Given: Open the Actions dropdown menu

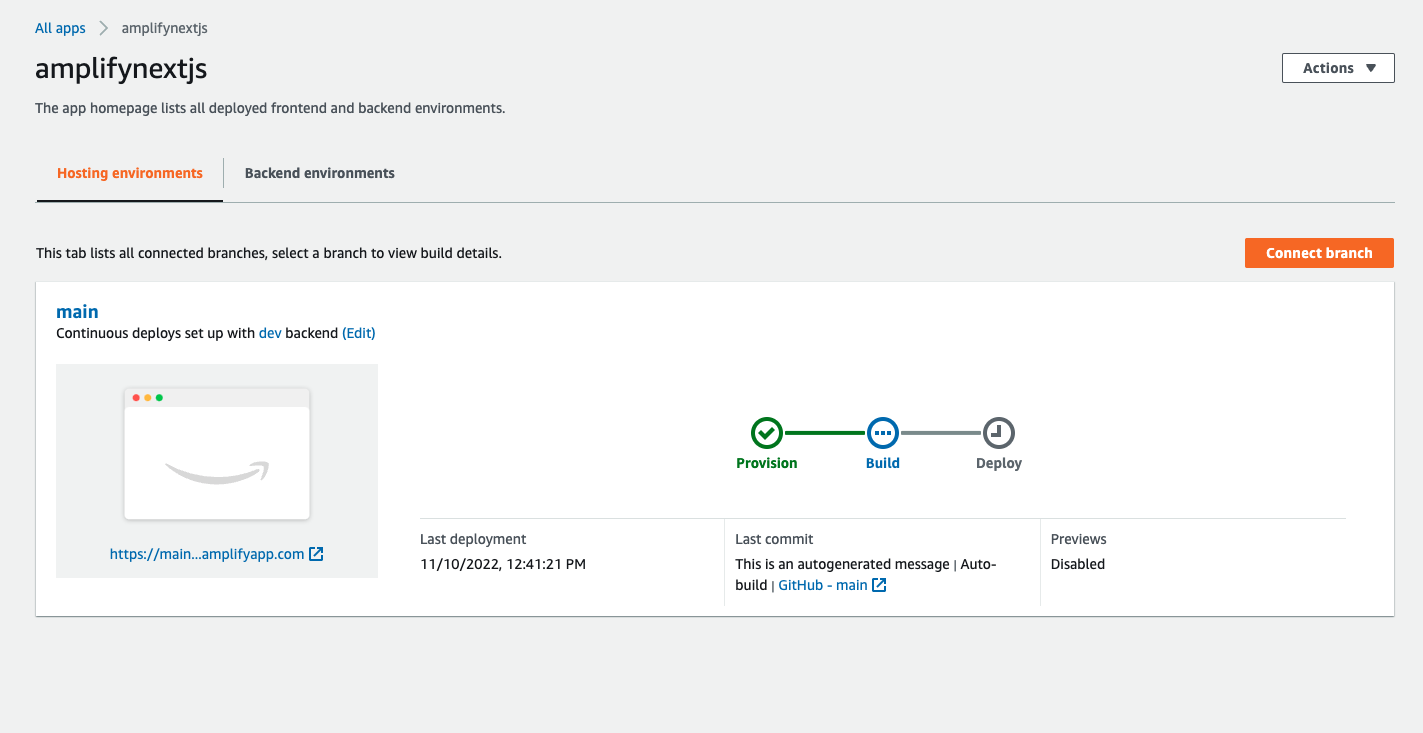Looking at the screenshot, I should [1338, 68].
